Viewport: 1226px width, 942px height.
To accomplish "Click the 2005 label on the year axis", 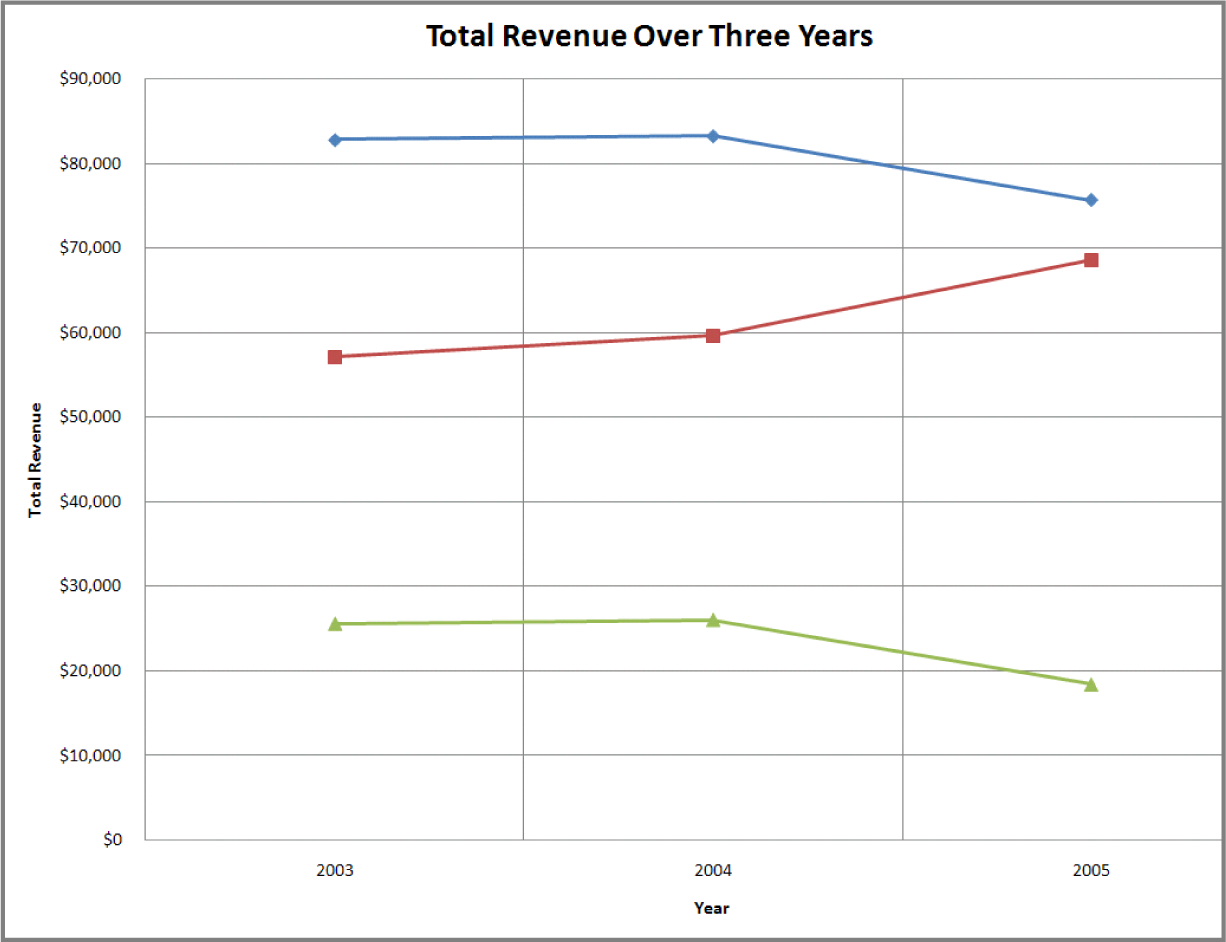I will click(1091, 870).
